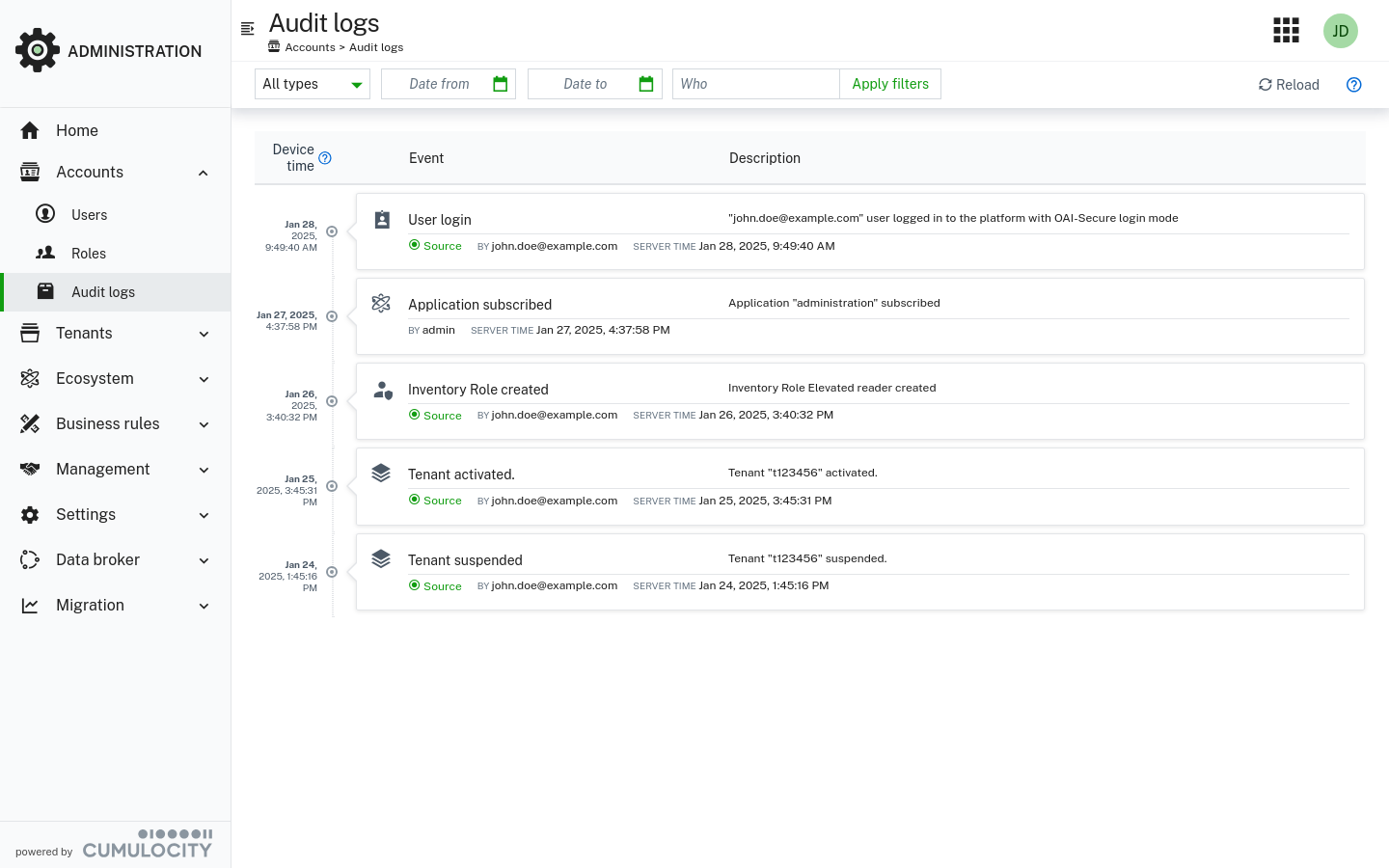Open the All types dropdown
The width and height of the screenshot is (1389, 868).
pyautogui.click(x=312, y=84)
